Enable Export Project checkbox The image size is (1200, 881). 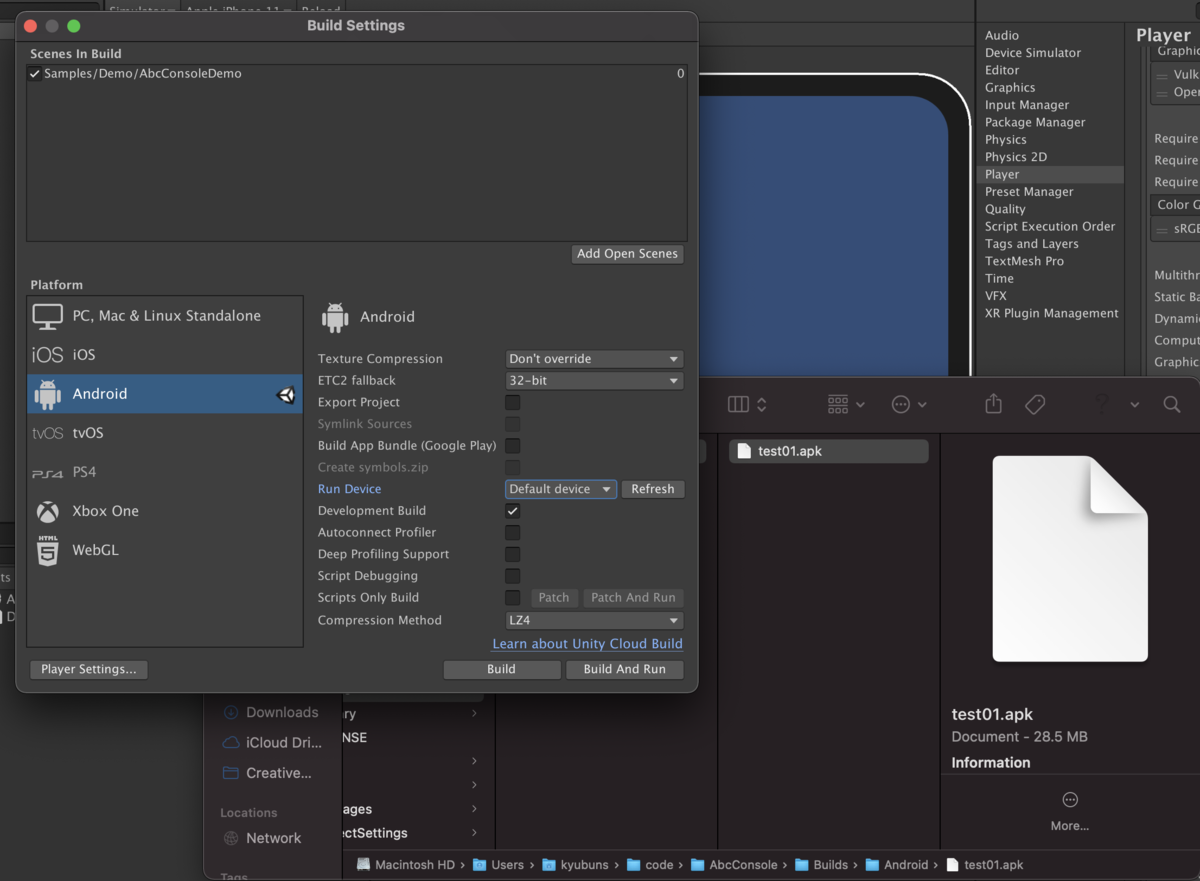click(x=512, y=402)
